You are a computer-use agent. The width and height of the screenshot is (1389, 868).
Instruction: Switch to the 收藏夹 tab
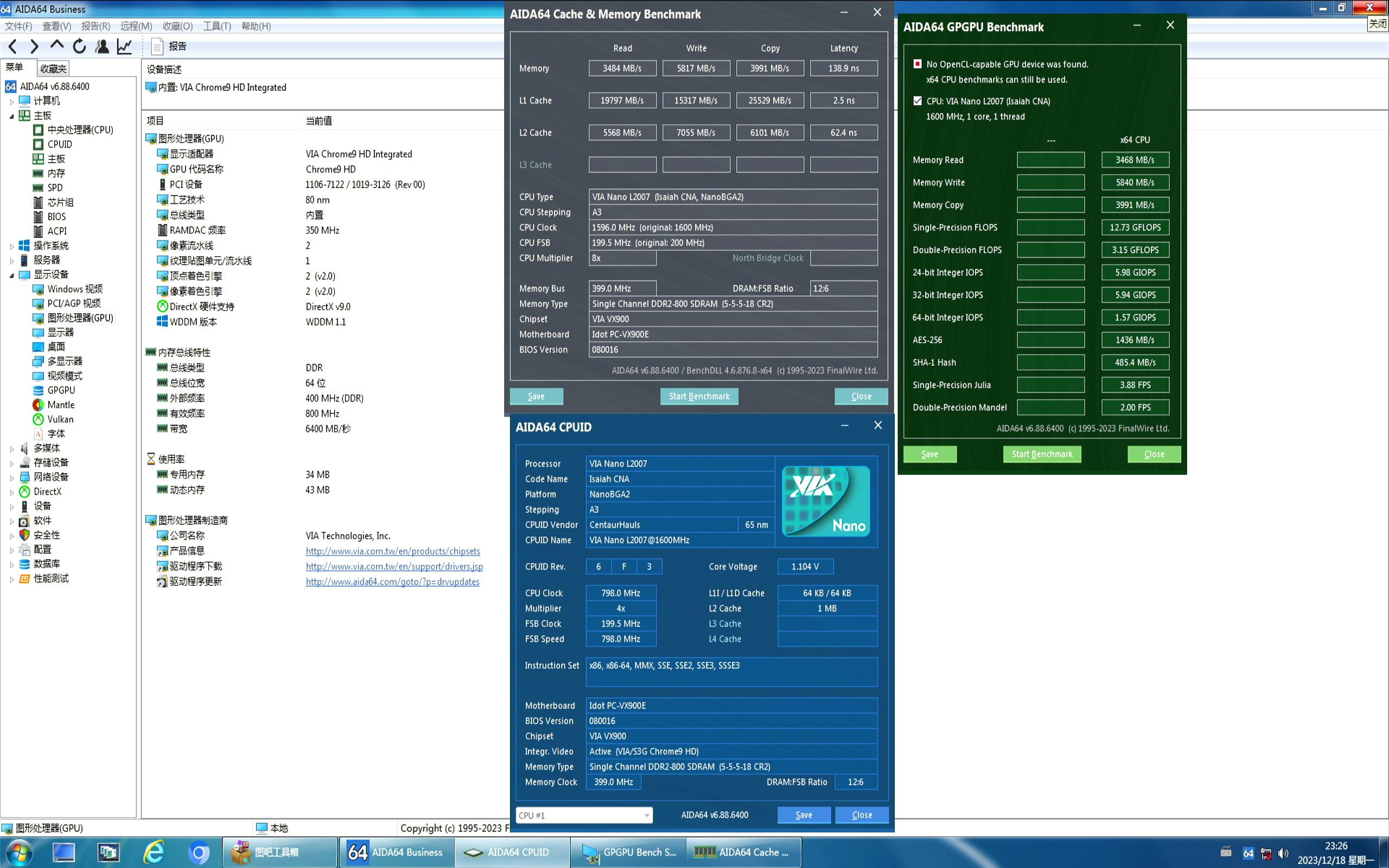(53, 68)
